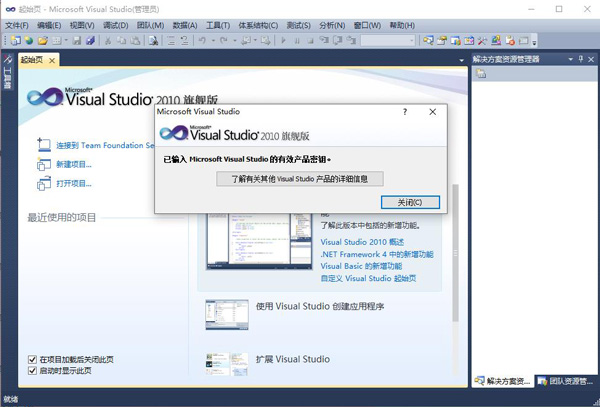600x407 pixels.
Task: Click the Redo arrow icon
Action: click(x=224, y=40)
